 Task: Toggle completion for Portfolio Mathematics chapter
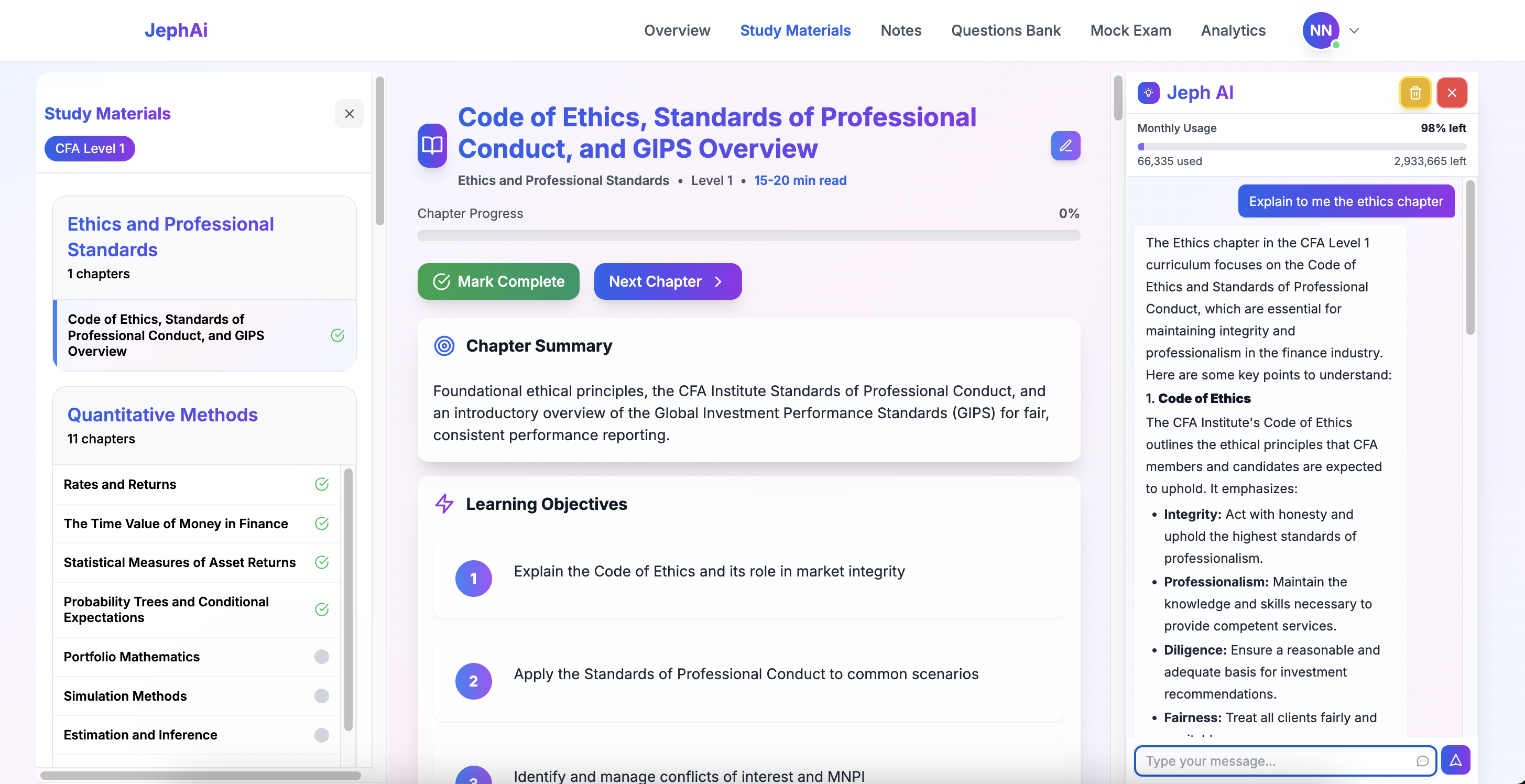321,657
